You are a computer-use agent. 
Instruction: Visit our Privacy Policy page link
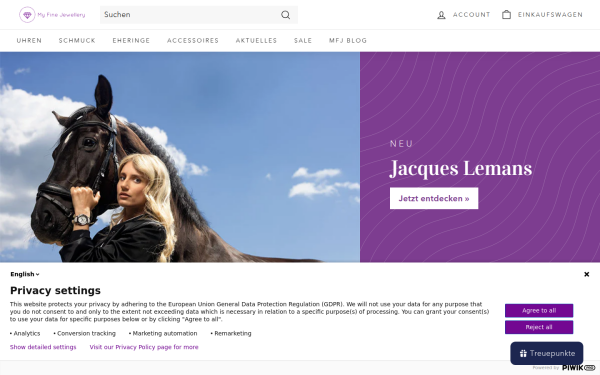[x=144, y=347]
